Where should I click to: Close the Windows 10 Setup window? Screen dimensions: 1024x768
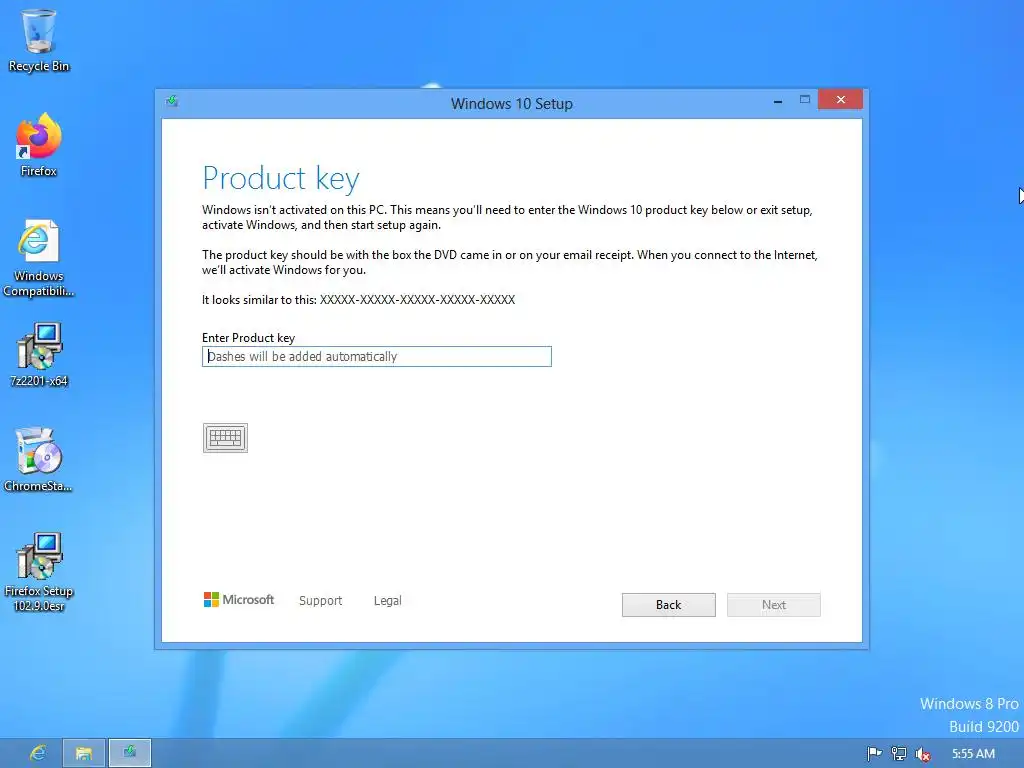coord(840,99)
